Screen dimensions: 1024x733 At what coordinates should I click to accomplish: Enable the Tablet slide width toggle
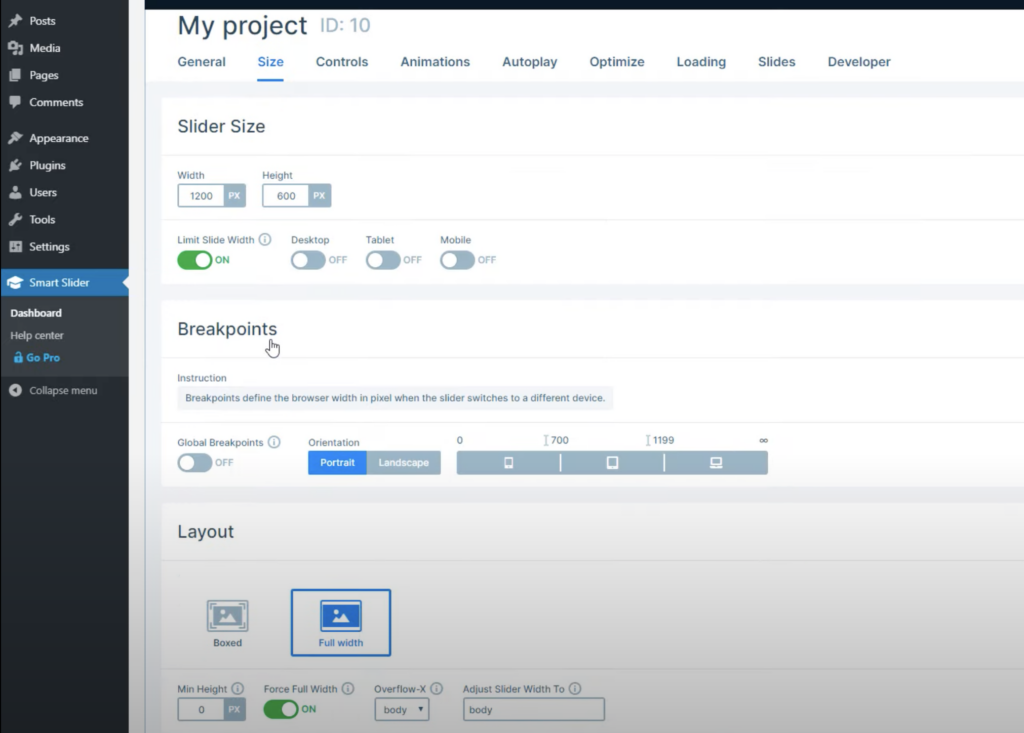382,260
